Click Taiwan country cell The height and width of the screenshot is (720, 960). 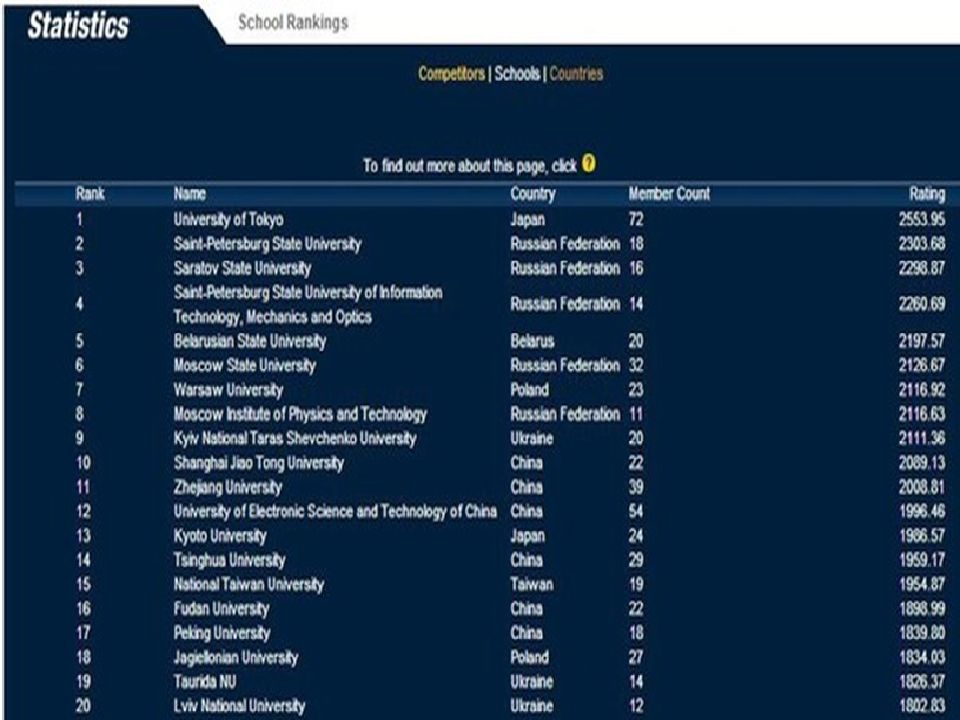coord(531,585)
